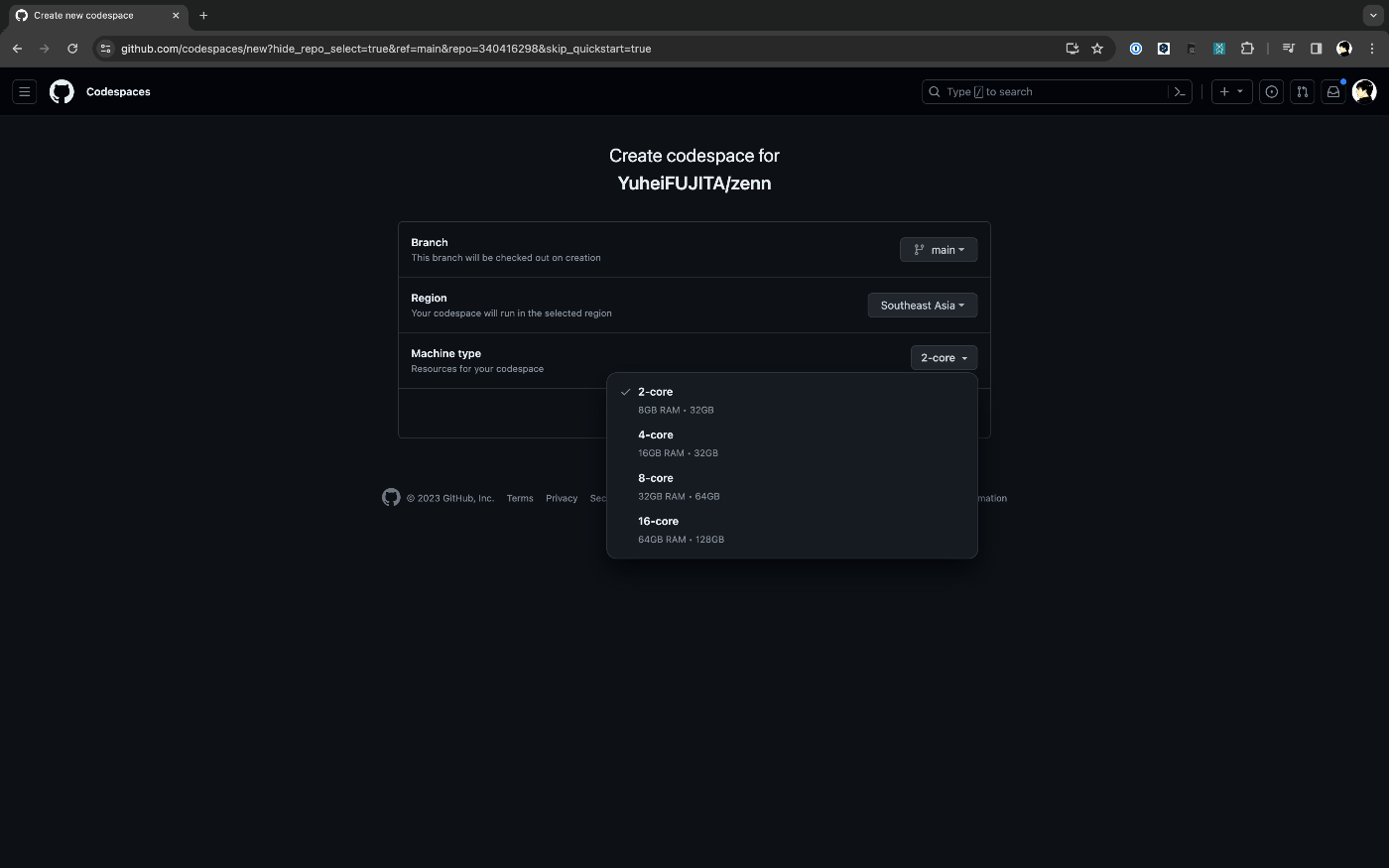Collapse the 2-core machine type dropdown
This screenshot has width=1389, height=868.
click(945, 358)
